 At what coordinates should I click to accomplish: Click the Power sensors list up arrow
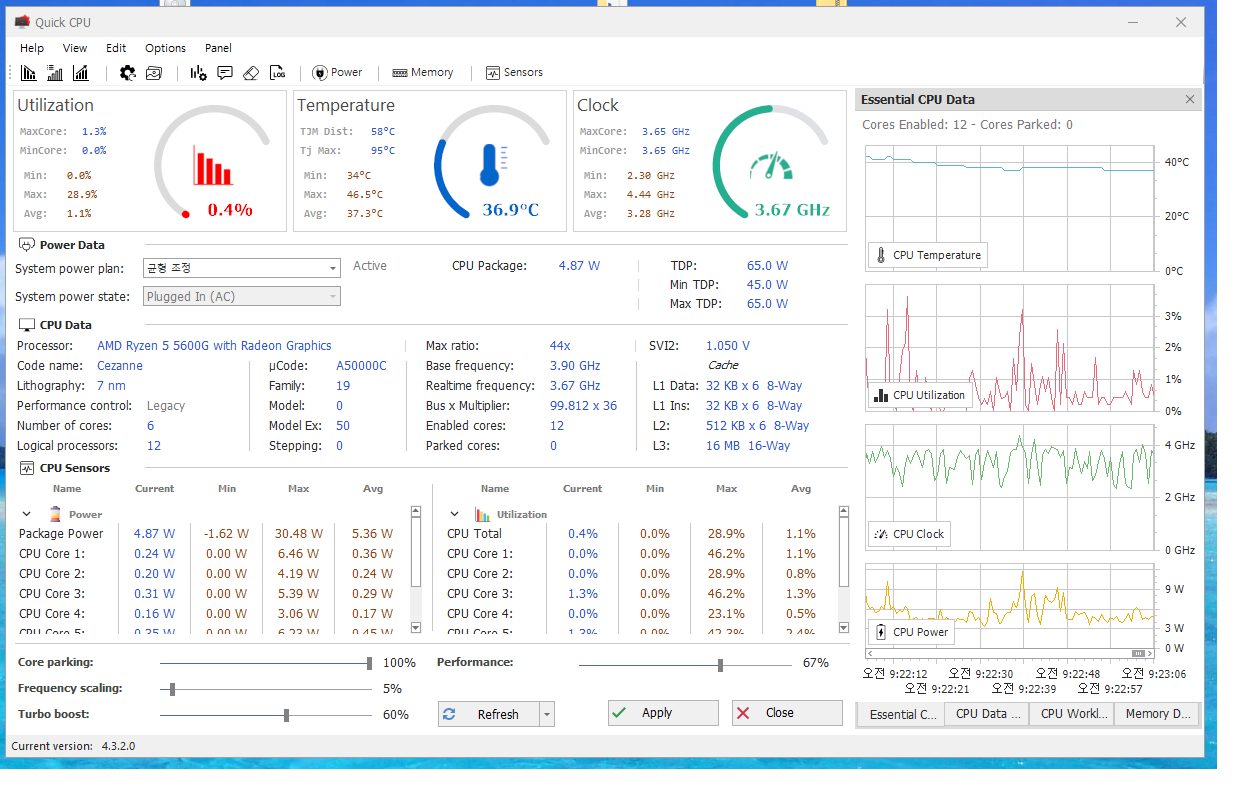click(416, 511)
